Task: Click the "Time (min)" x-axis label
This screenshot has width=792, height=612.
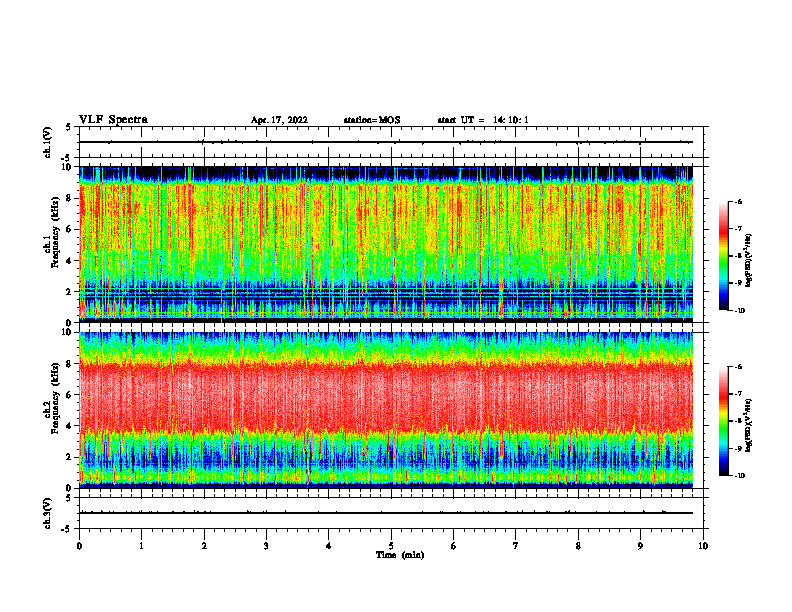Action: click(400, 555)
